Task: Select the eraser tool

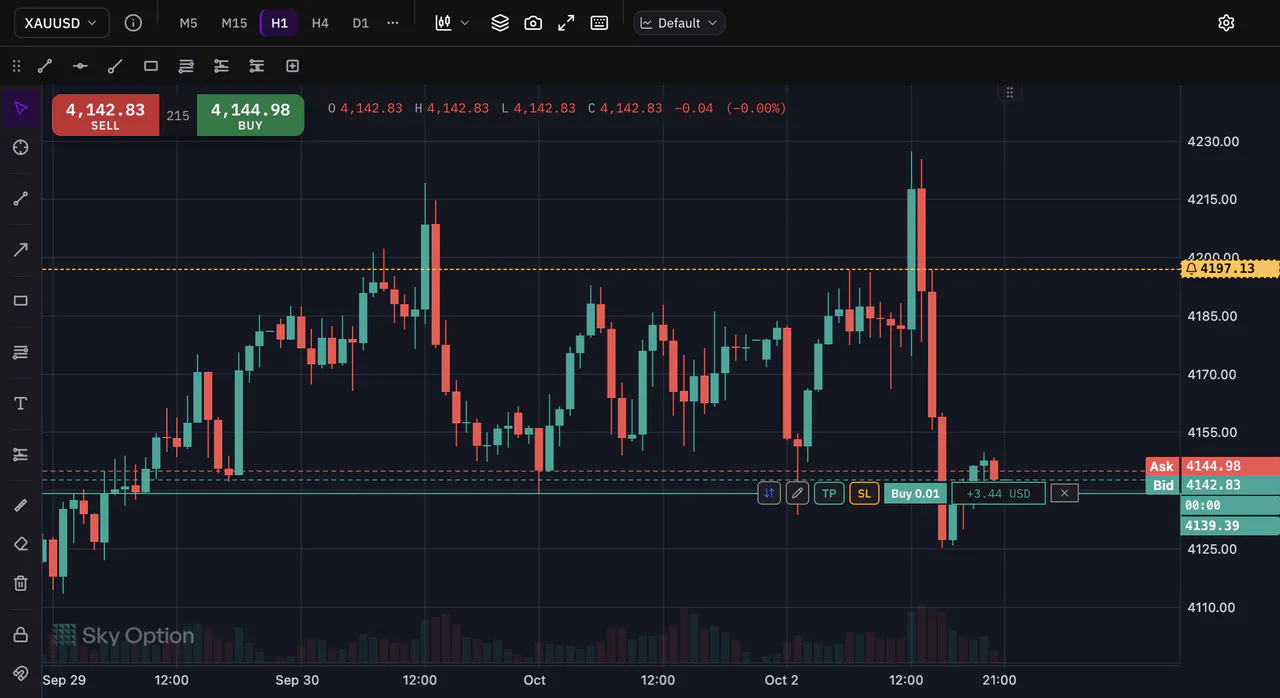Action: 20,544
